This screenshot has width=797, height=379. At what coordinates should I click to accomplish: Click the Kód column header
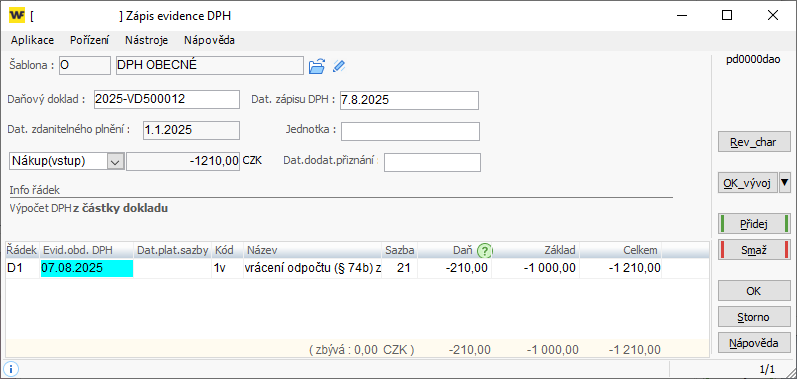(227, 250)
